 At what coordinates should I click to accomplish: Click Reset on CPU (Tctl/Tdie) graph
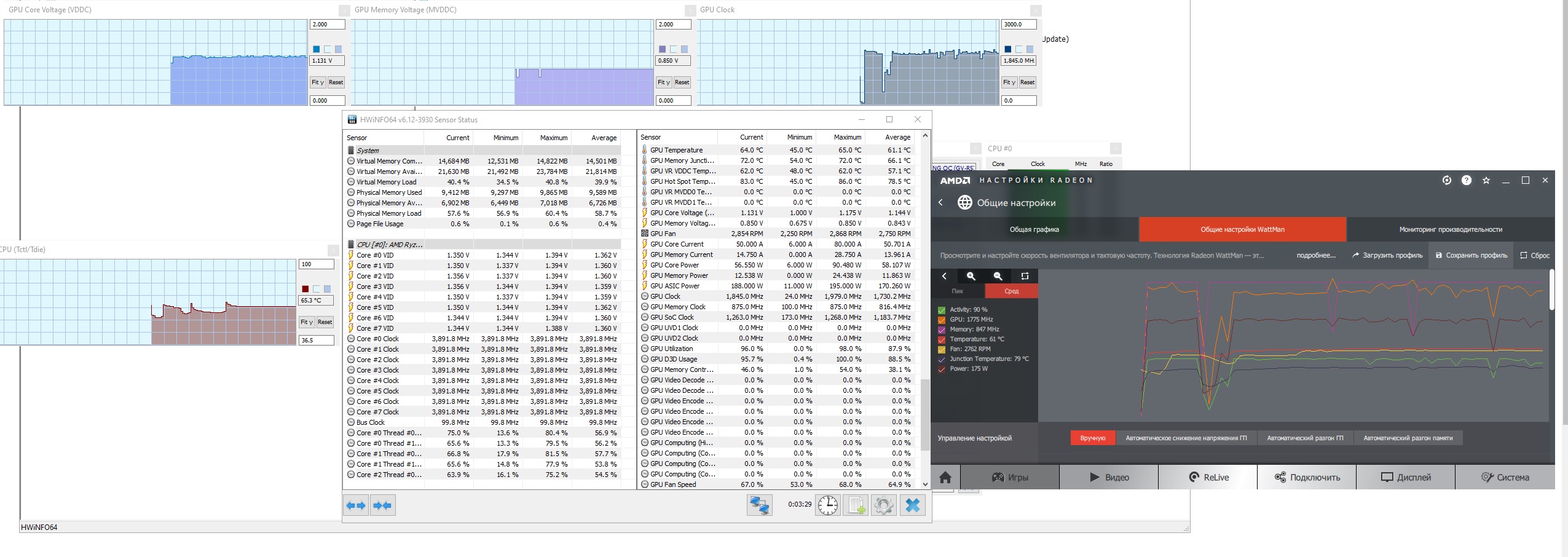325,322
